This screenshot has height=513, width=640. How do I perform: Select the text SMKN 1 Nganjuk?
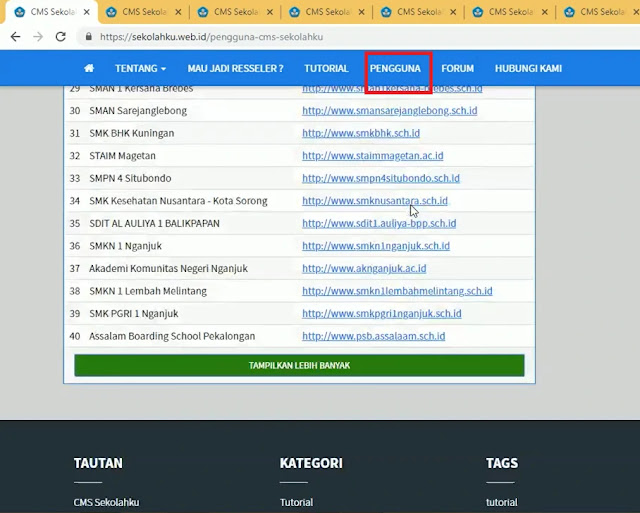pos(125,246)
